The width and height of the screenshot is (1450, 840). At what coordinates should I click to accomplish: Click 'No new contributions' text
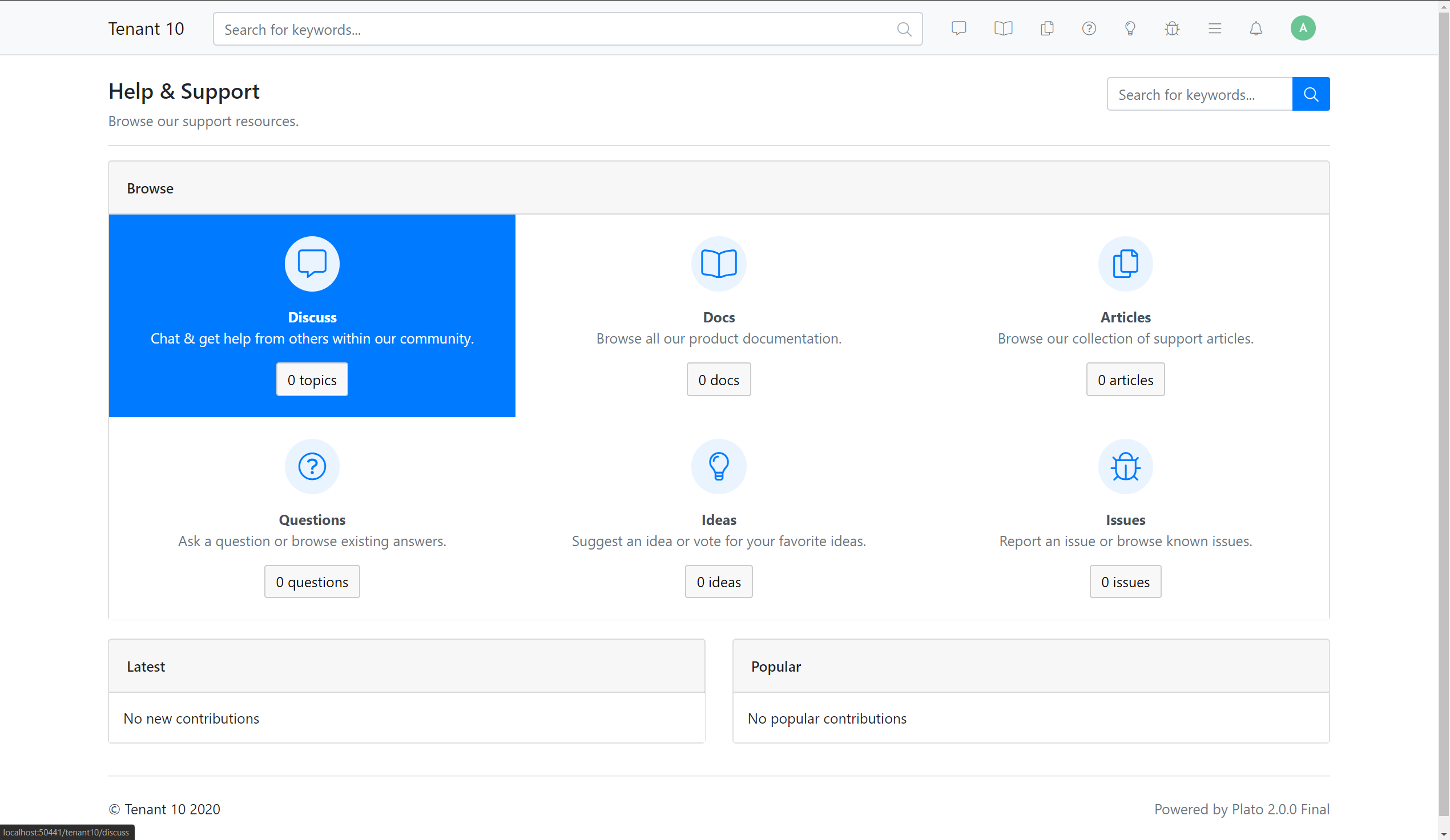point(191,718)
